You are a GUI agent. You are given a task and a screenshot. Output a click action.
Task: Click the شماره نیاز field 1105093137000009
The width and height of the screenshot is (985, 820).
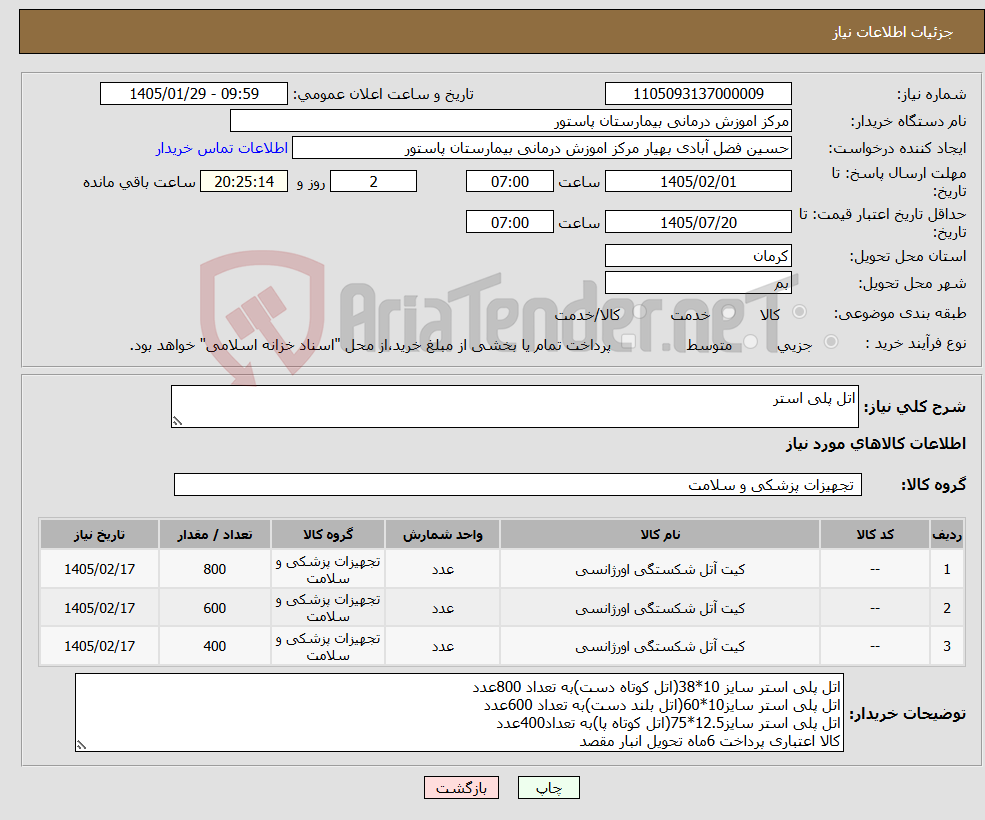pyautogui.click(x=698, y=94)
